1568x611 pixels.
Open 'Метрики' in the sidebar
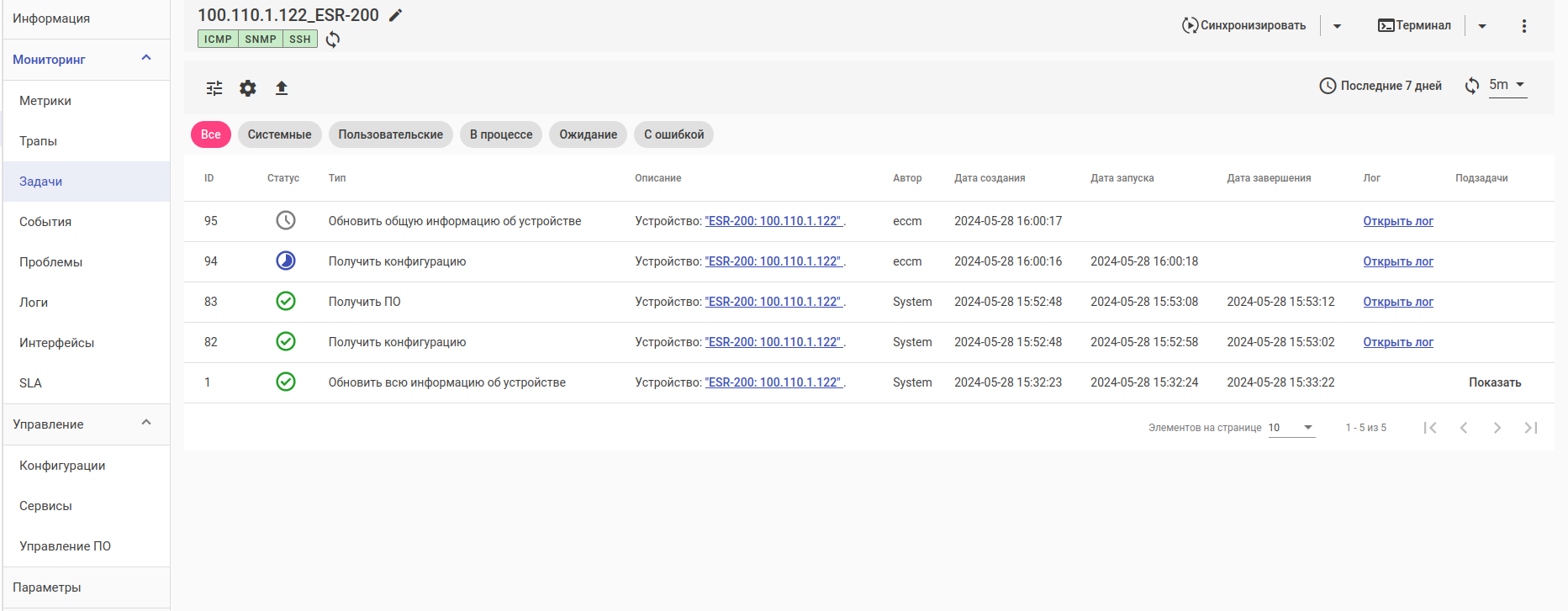pyautogui.click(x=45, y=101)
